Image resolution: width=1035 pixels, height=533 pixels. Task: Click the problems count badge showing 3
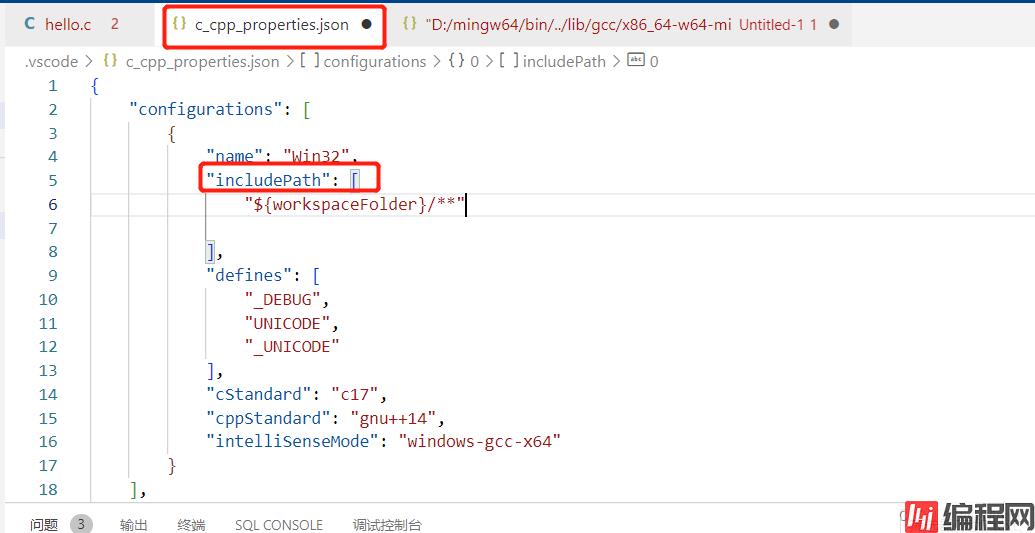point(82,524)
